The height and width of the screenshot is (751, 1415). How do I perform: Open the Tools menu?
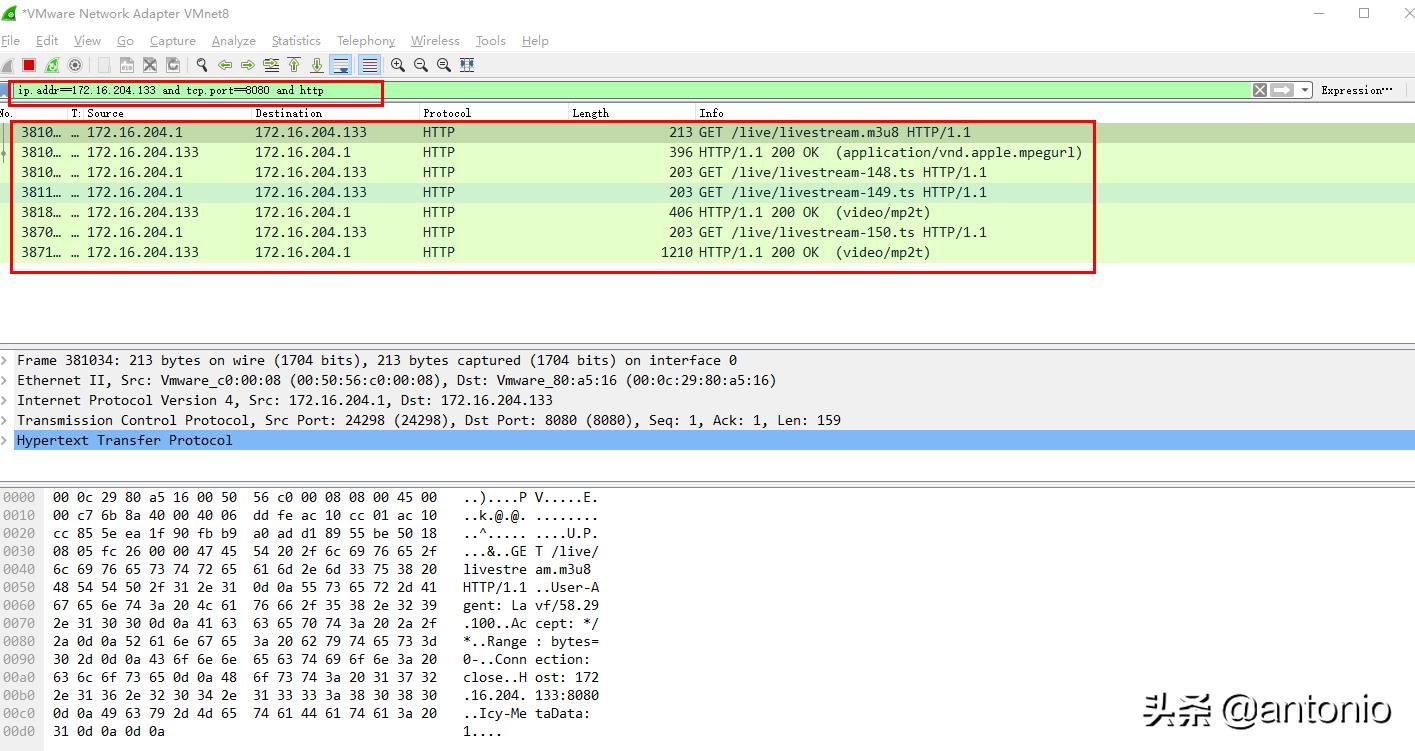pos(491,41)
